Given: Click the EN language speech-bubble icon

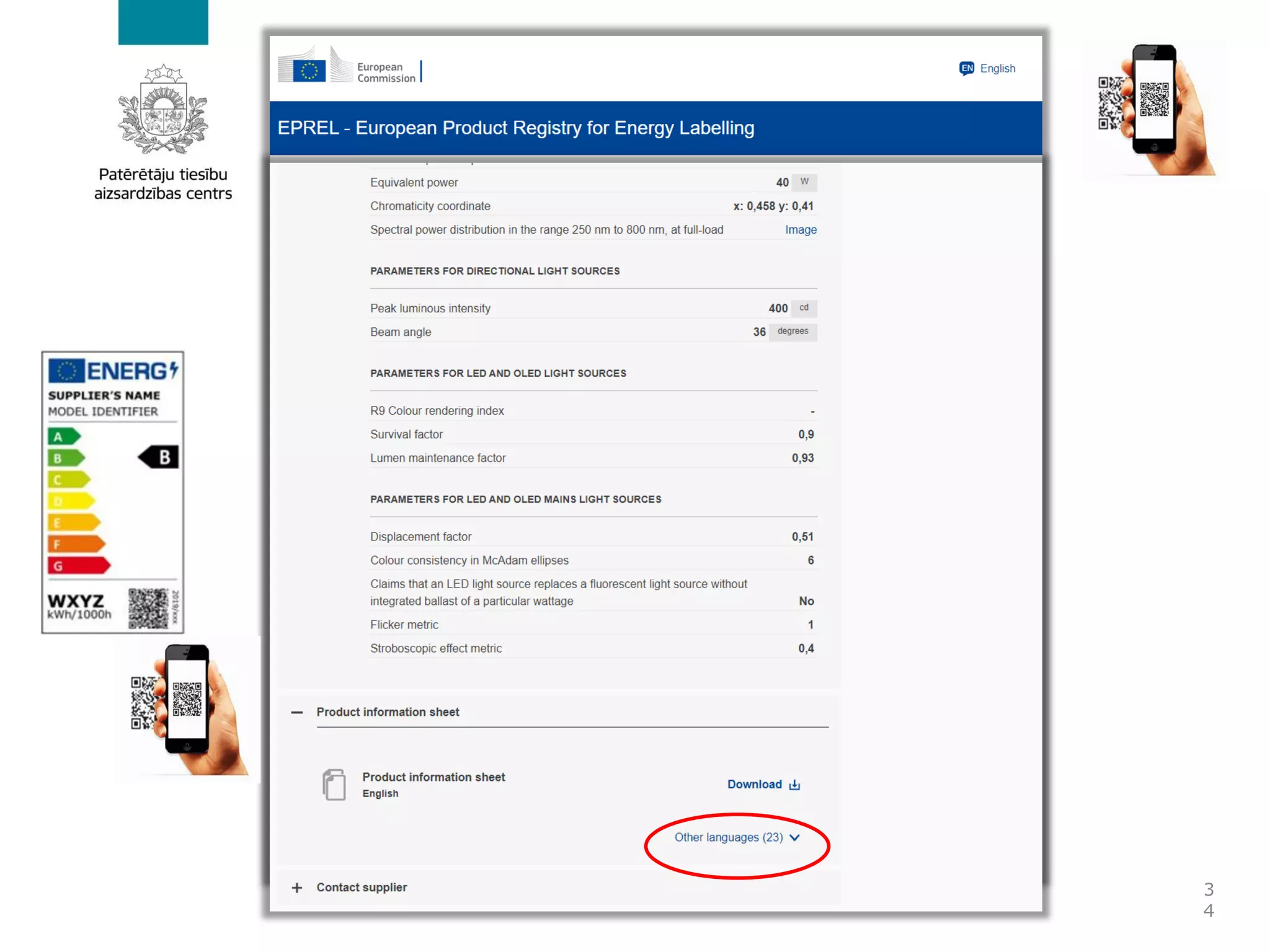Looking at the screenshot, I should (x=966, y=68).
